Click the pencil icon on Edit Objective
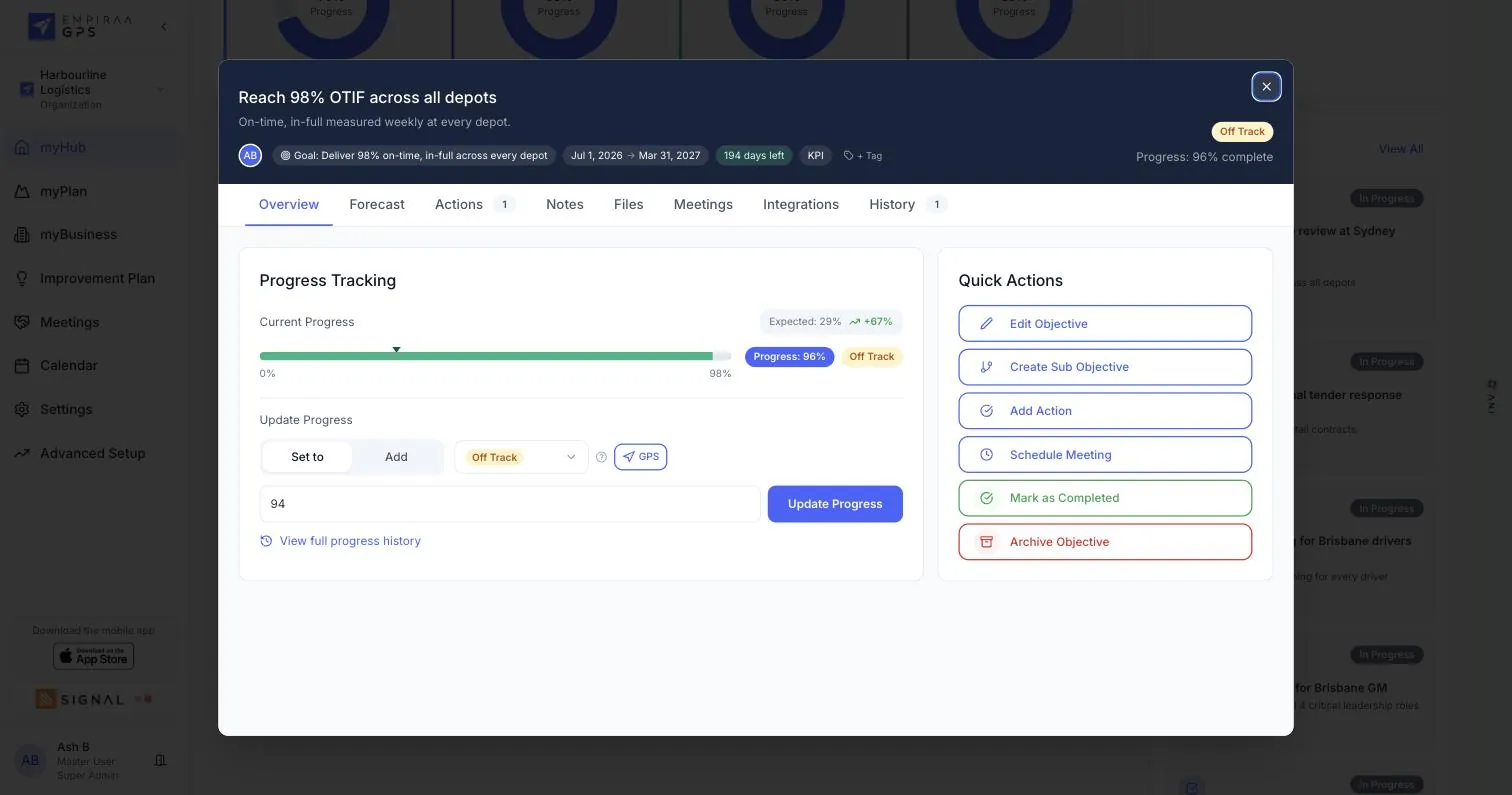Screen dimensions: 1512x795 [986, 324]
